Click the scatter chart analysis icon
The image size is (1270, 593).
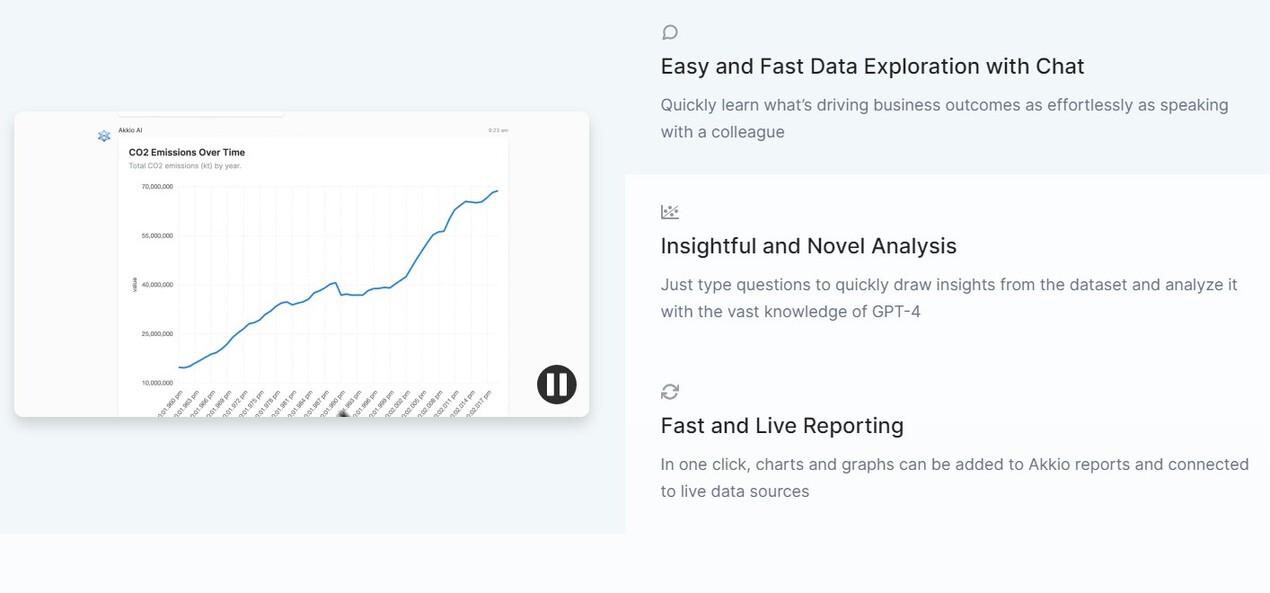tap(670, 212)
